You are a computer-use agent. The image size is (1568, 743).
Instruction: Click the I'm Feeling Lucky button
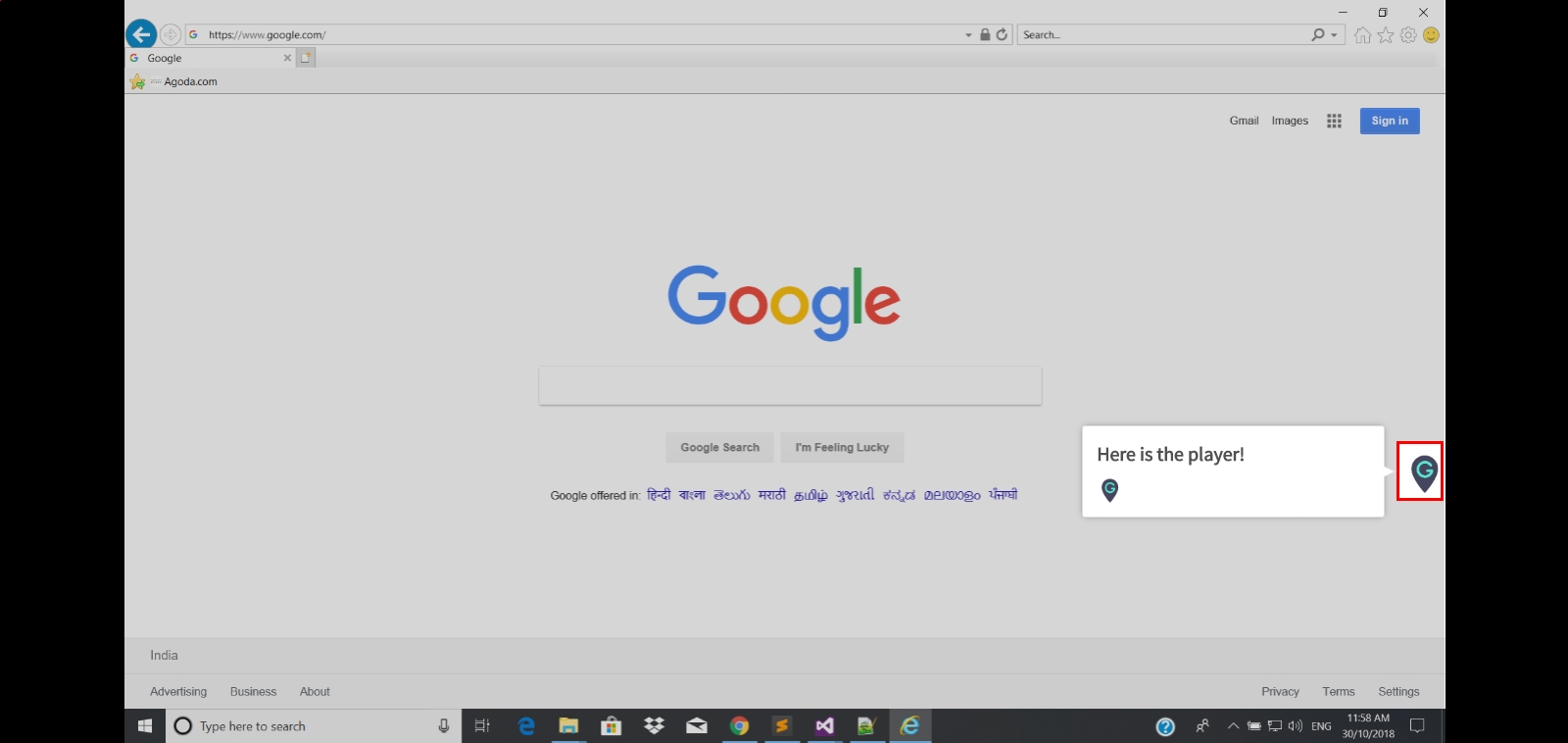click(x=842, y=447)
